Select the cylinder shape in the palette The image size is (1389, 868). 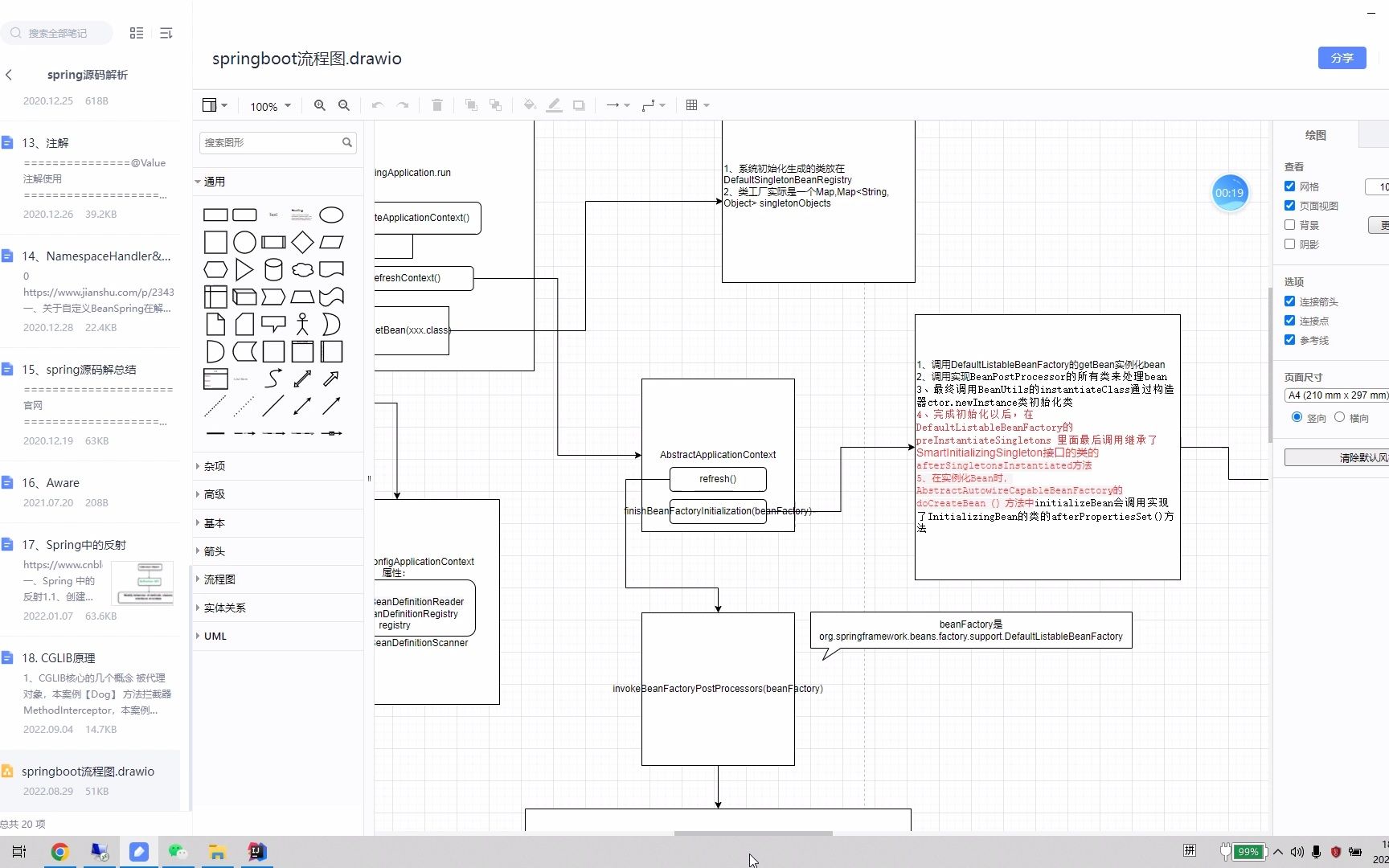273,269
